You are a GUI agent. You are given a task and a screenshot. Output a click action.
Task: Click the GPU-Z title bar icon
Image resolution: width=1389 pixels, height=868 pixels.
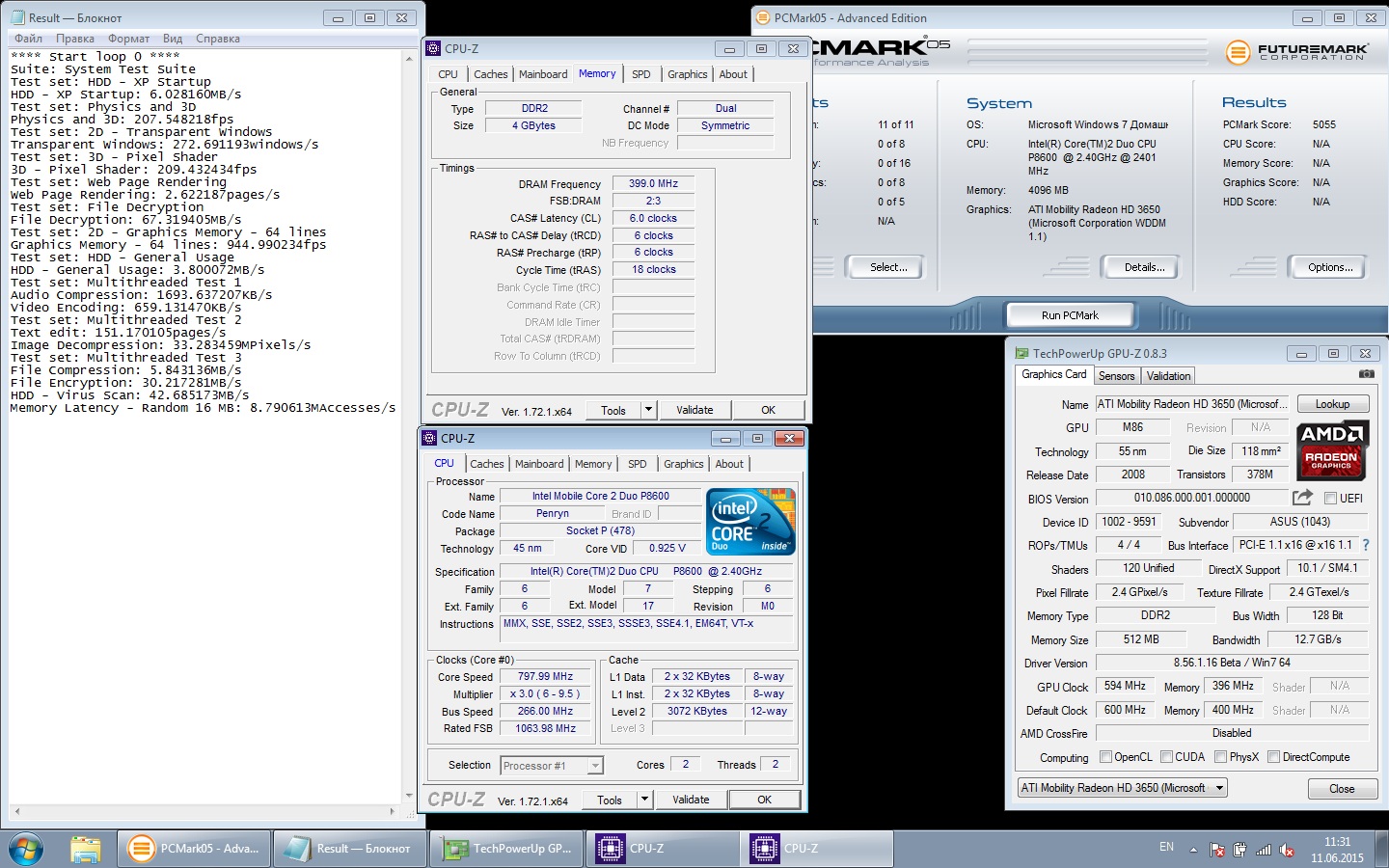pyautogui.click(x=1021, y=353)
